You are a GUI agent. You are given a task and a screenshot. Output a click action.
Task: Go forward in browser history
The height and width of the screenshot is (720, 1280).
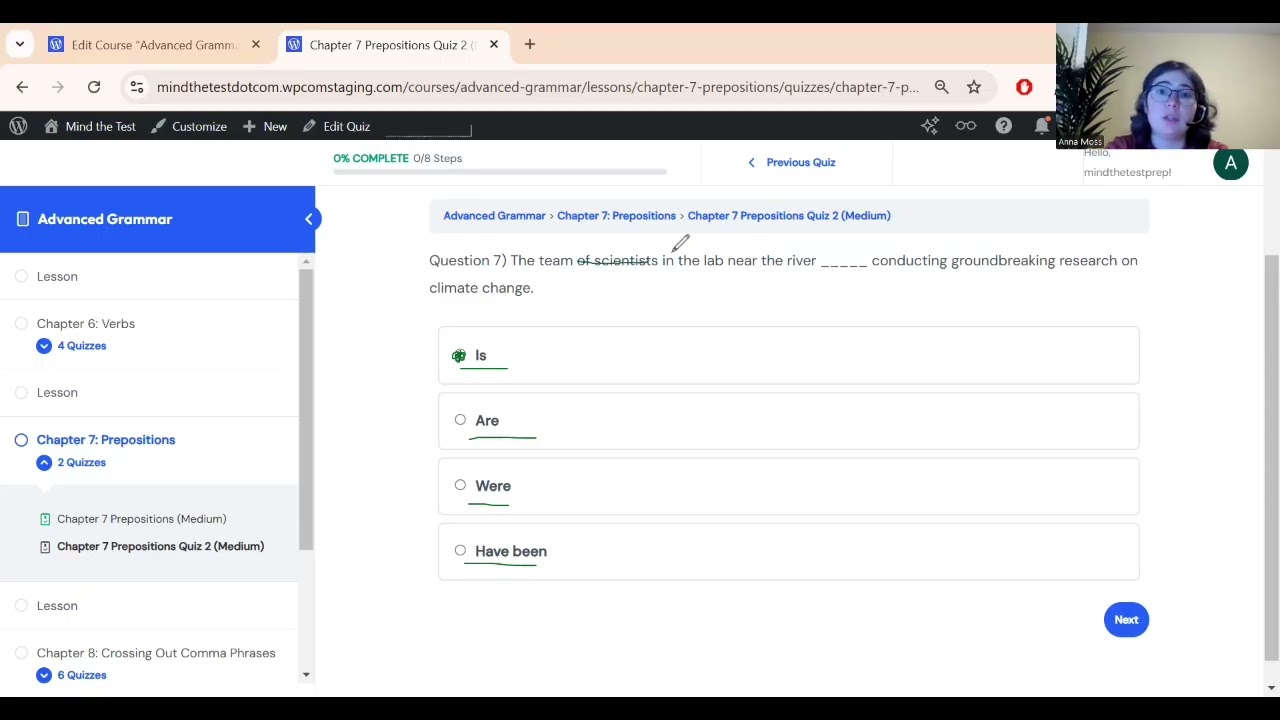coord(58,87)
